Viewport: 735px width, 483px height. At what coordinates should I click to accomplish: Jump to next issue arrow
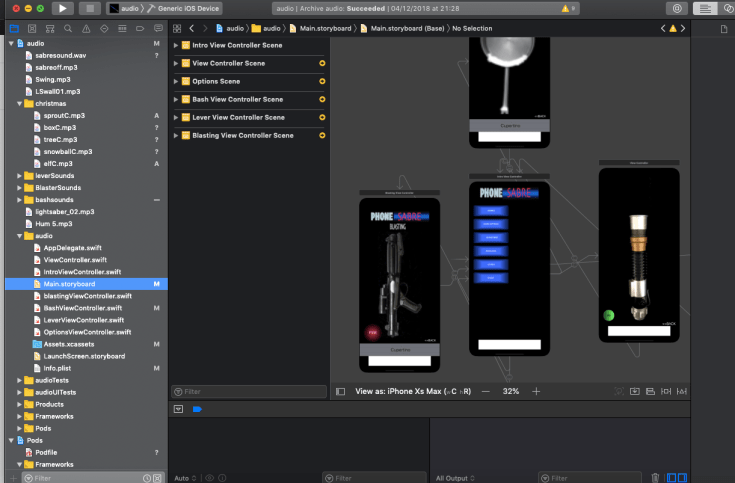683,29
